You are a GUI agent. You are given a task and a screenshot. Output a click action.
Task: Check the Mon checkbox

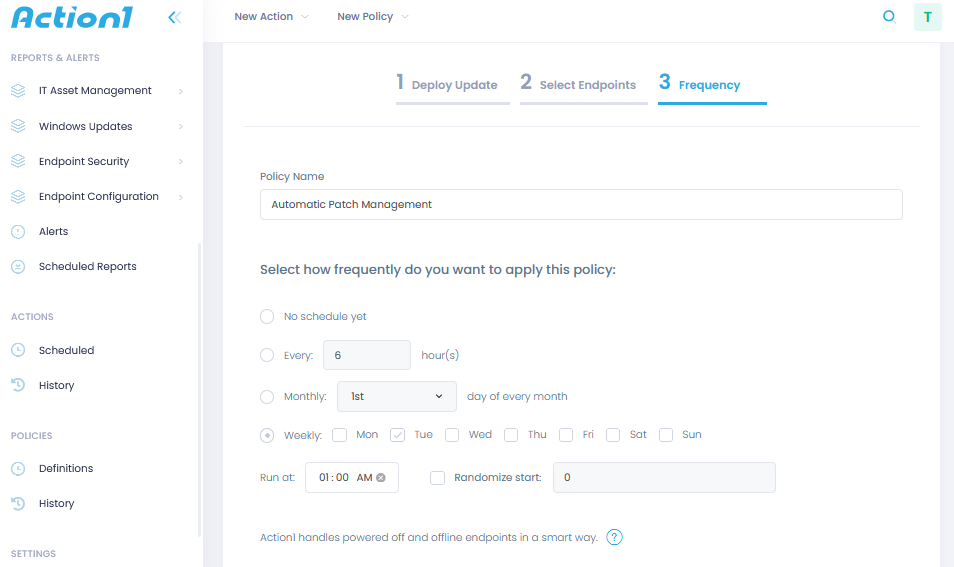pos(339,435)
